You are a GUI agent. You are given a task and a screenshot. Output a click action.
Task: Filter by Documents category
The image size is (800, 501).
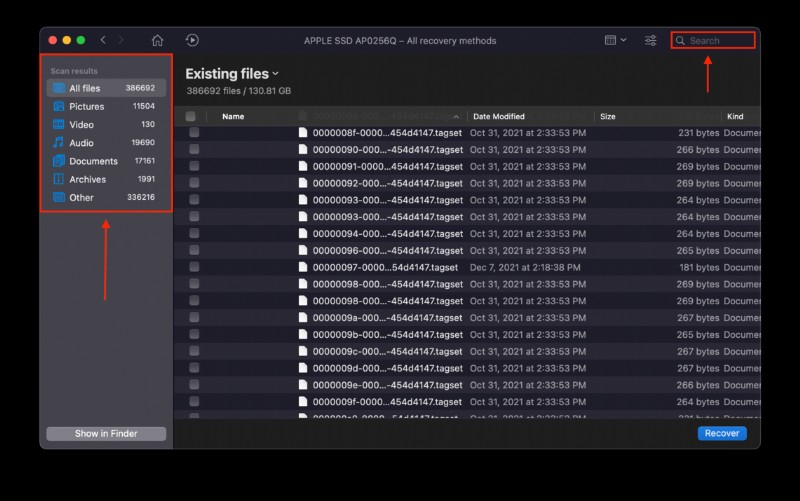pos(106,161)
